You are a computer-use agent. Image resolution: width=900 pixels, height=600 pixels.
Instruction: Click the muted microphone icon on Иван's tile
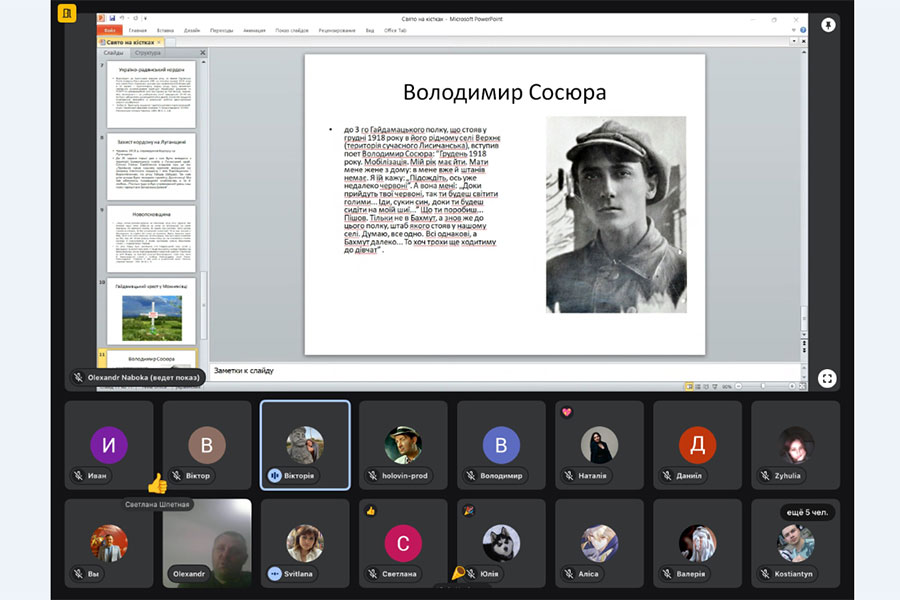[77, 476]
